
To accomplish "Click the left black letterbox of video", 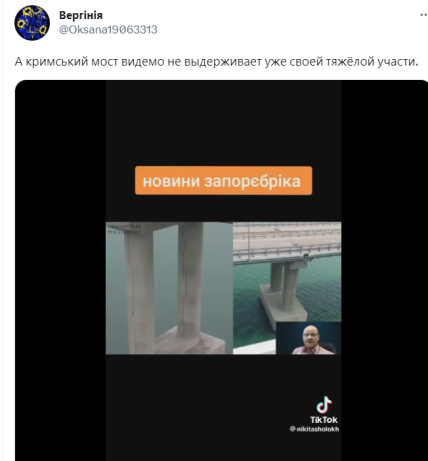I will (60, 270).
